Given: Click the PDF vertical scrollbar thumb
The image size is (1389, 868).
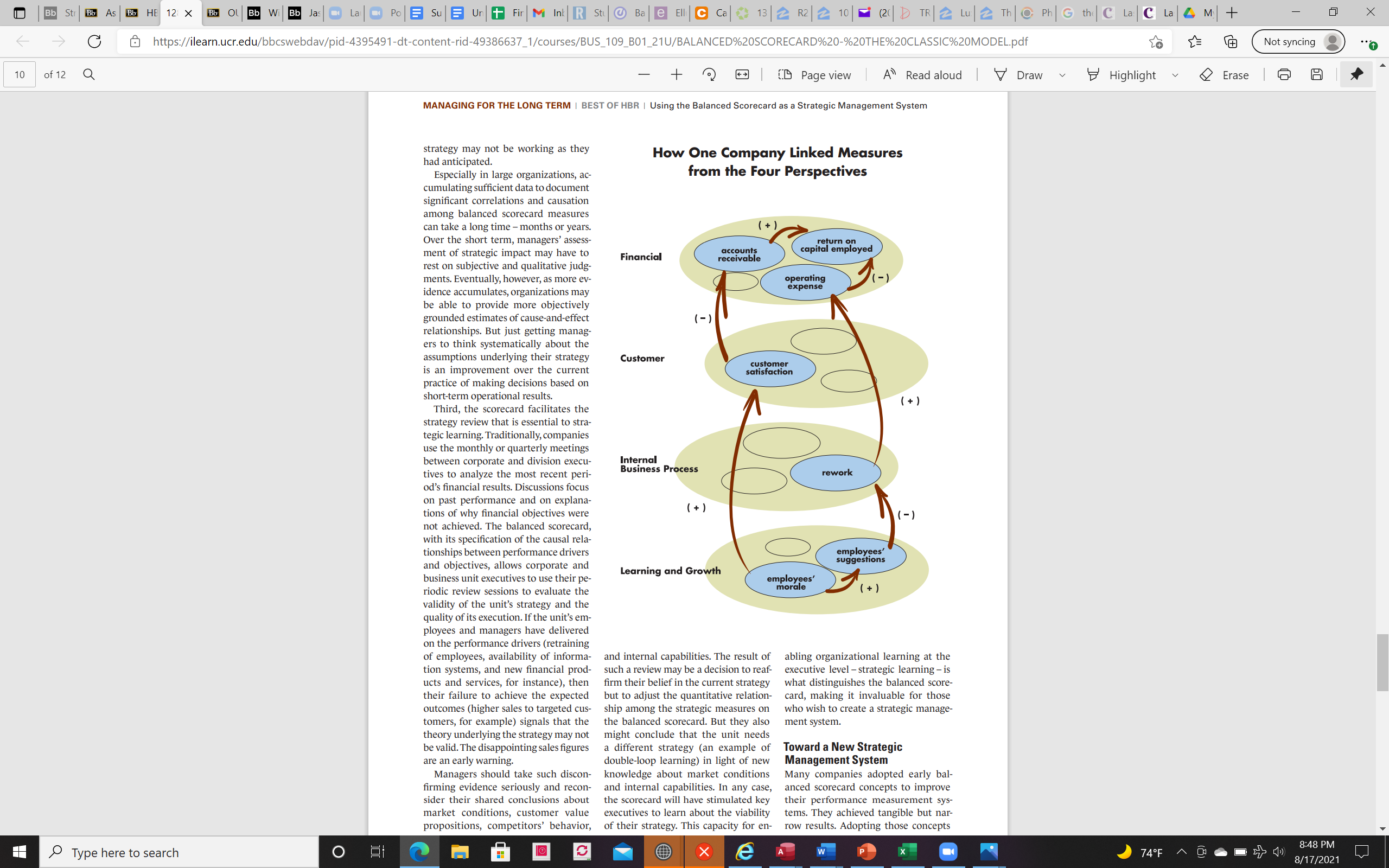Looking at the screenshot, I should pos(1382,662).
